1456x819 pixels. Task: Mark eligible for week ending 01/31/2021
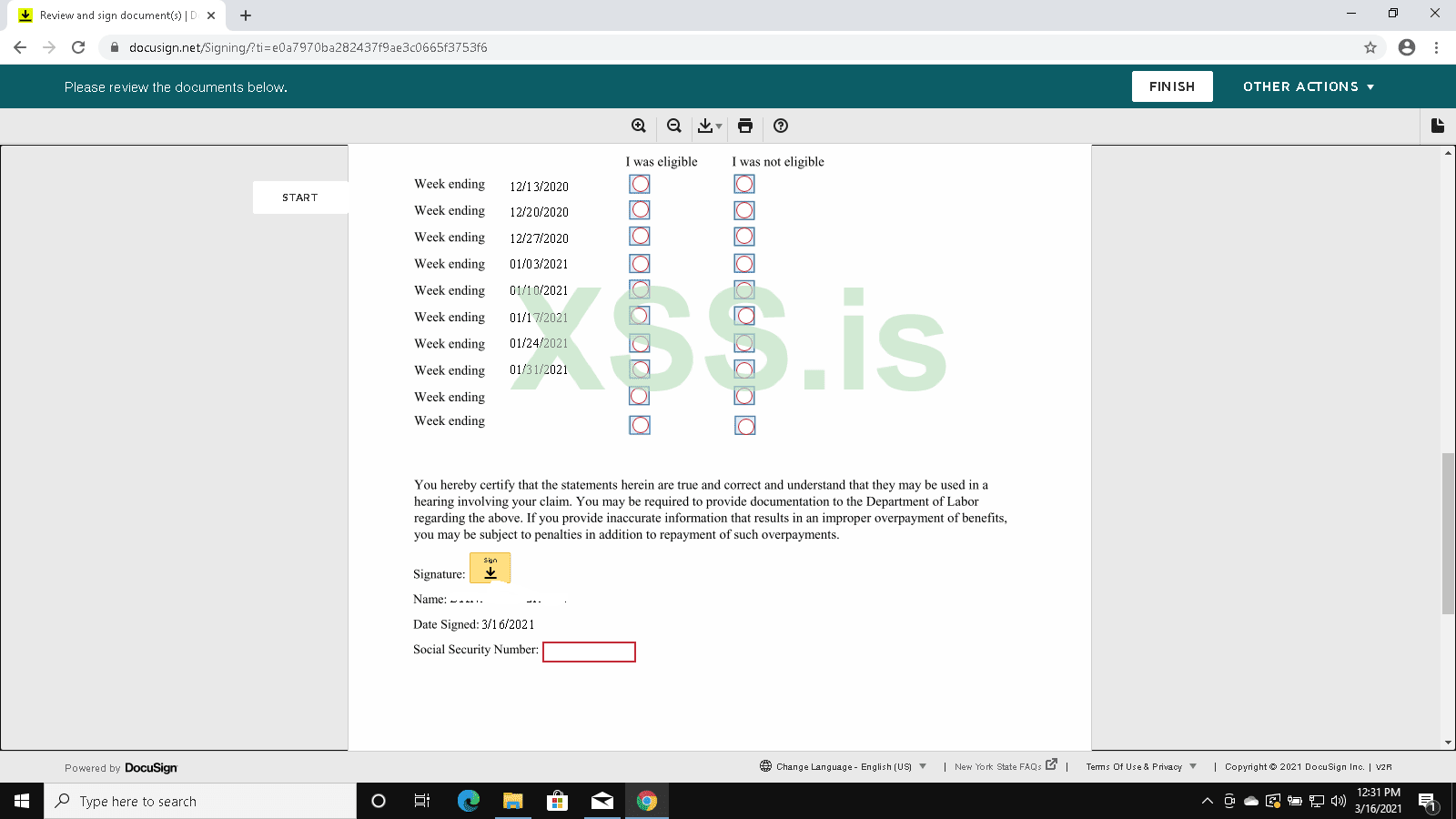641,369
